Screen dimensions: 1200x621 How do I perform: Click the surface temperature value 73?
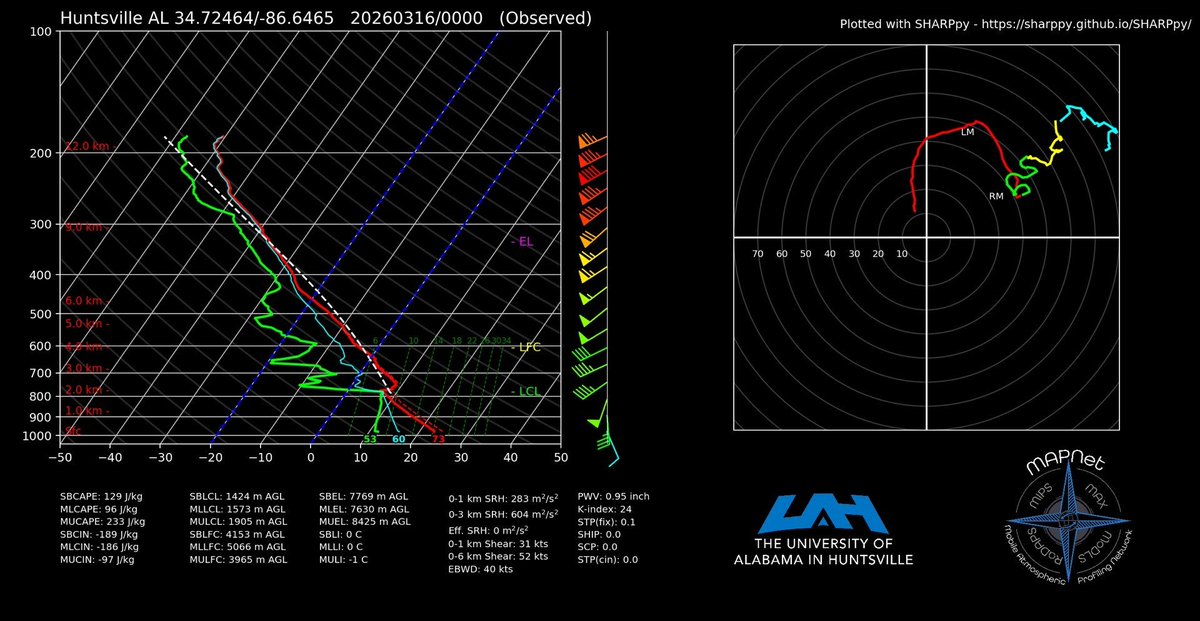click(438, 439)
